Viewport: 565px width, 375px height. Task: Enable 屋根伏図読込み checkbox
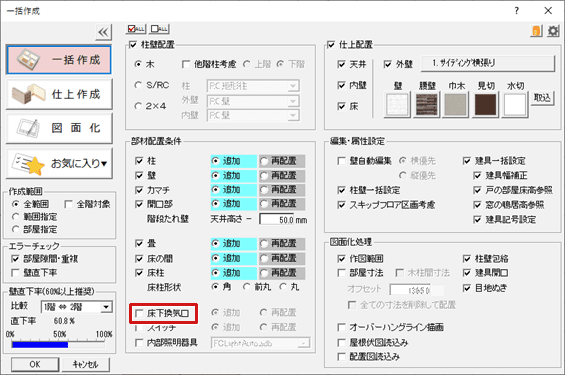pyautogui.click(x=342, y=342)
